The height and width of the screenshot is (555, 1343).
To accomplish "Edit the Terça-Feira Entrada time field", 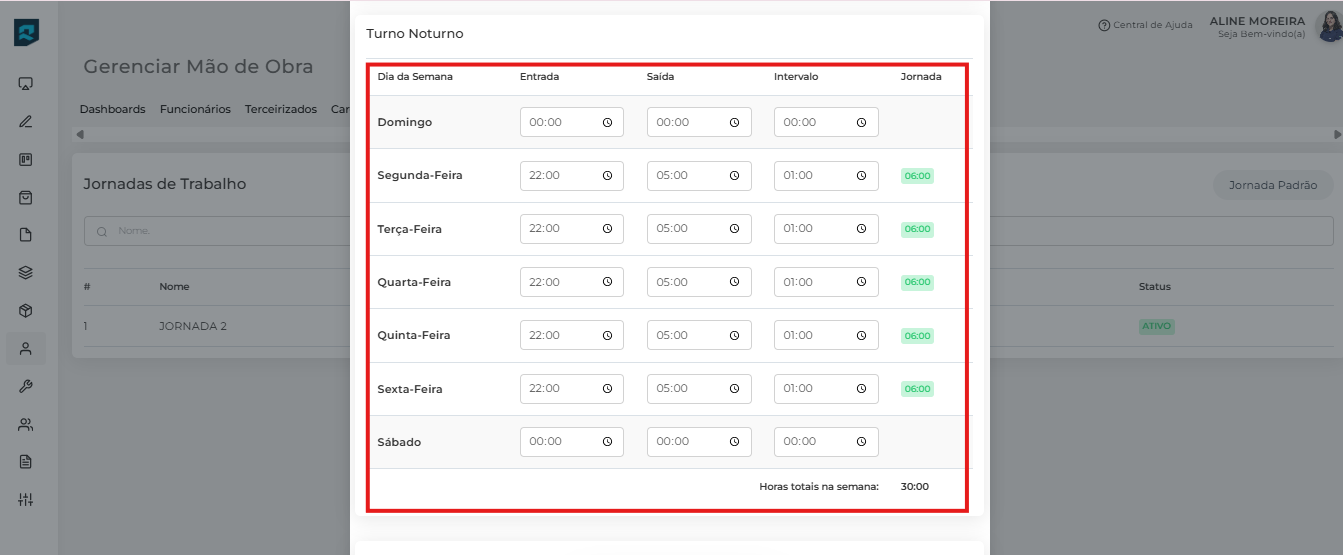I will (560, 229).
